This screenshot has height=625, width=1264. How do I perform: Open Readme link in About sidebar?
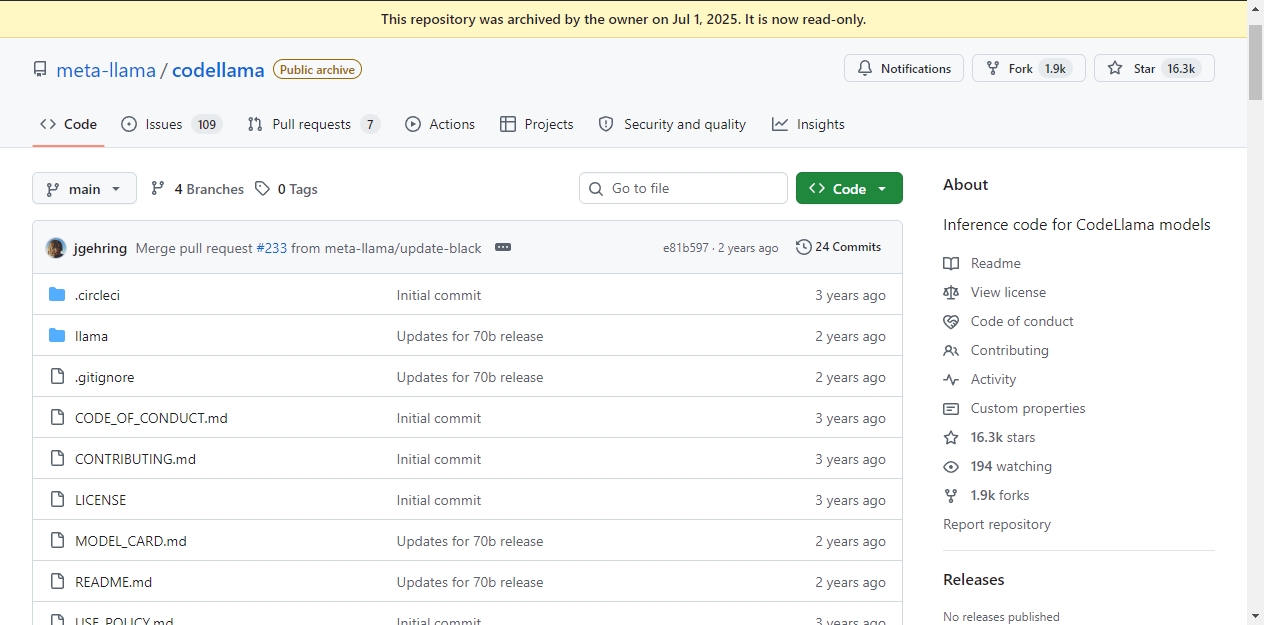click(995, 263)
